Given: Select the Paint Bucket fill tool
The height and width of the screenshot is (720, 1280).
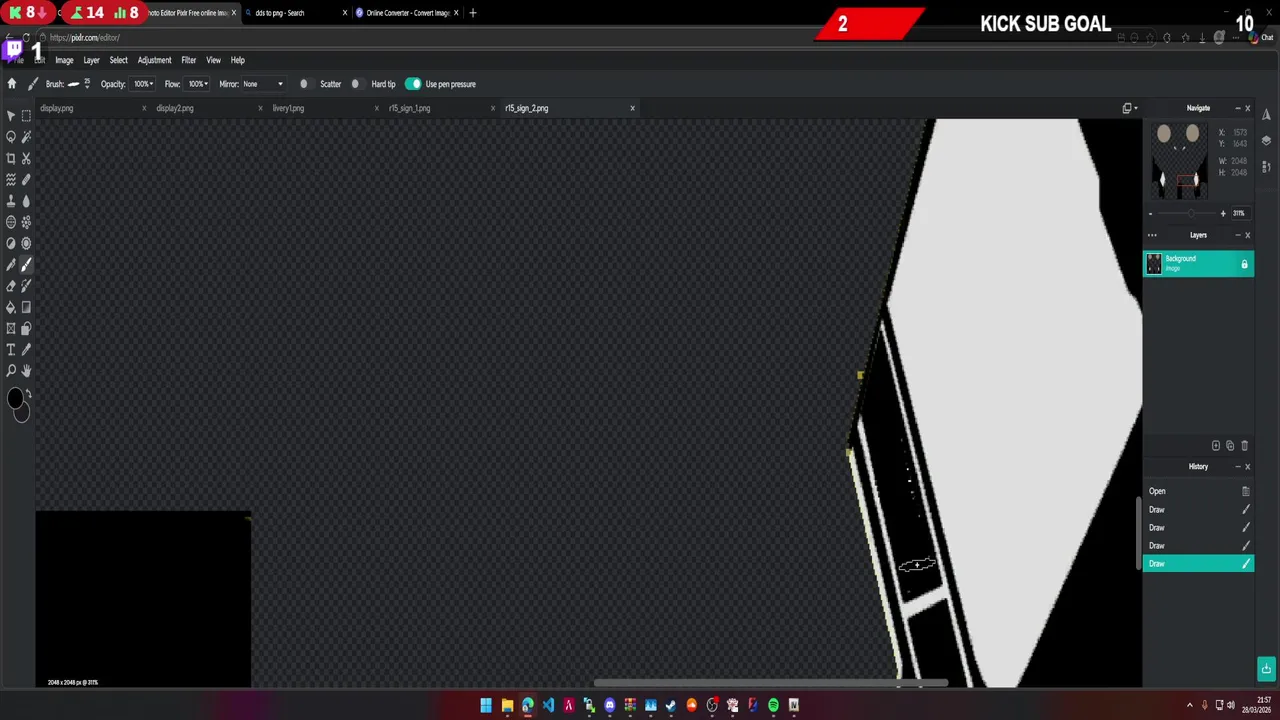Looking at the screenshot, I should click(11, 307).
